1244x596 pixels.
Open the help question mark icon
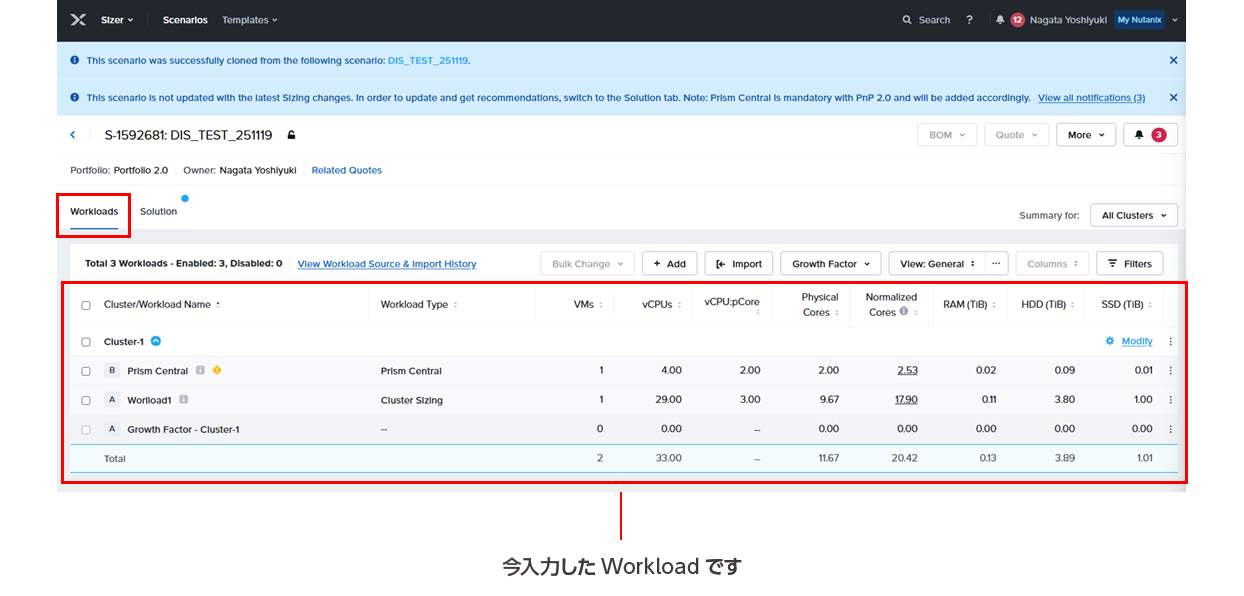tap(969, 20)
